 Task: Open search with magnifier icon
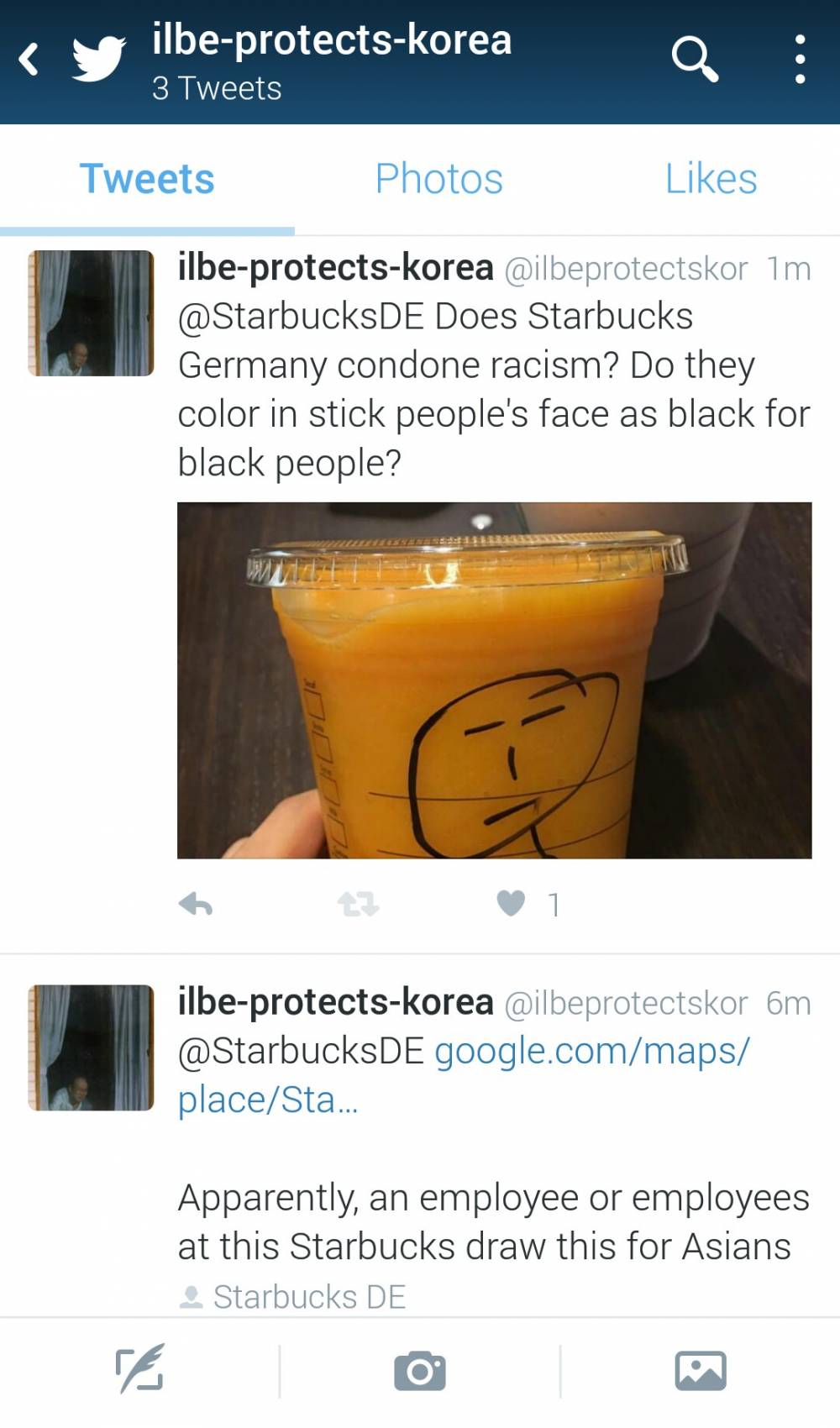tap(695, 59)
